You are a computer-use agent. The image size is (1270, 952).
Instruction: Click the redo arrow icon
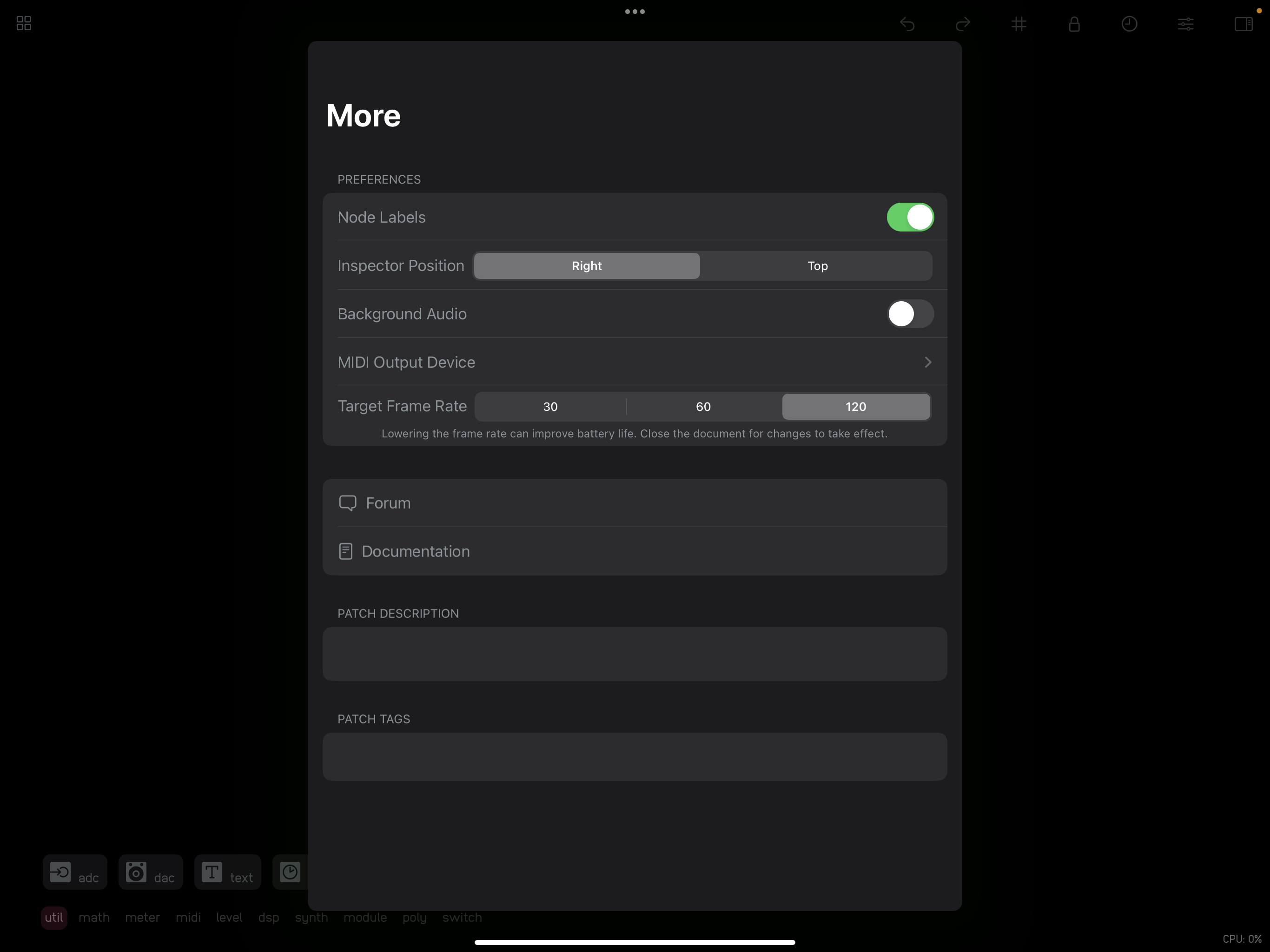coord(963,24)
